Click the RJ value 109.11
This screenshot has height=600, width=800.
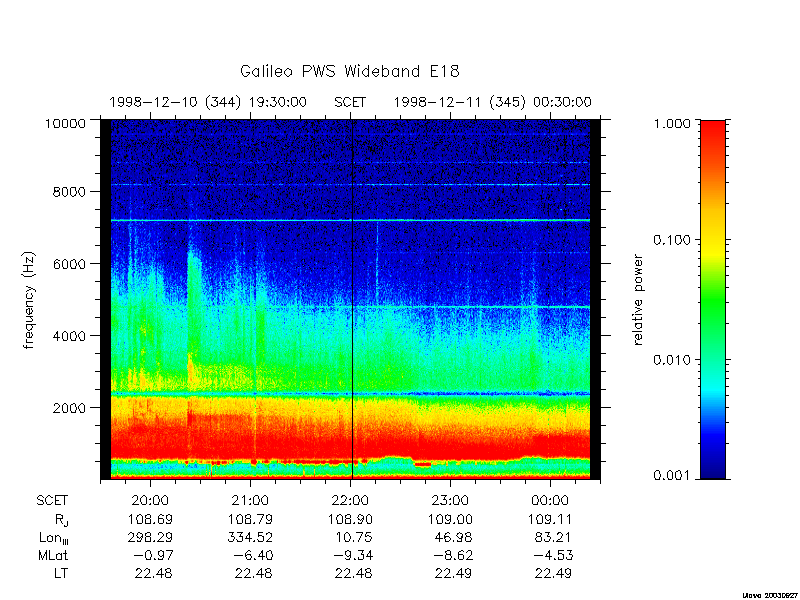point(550,519)
